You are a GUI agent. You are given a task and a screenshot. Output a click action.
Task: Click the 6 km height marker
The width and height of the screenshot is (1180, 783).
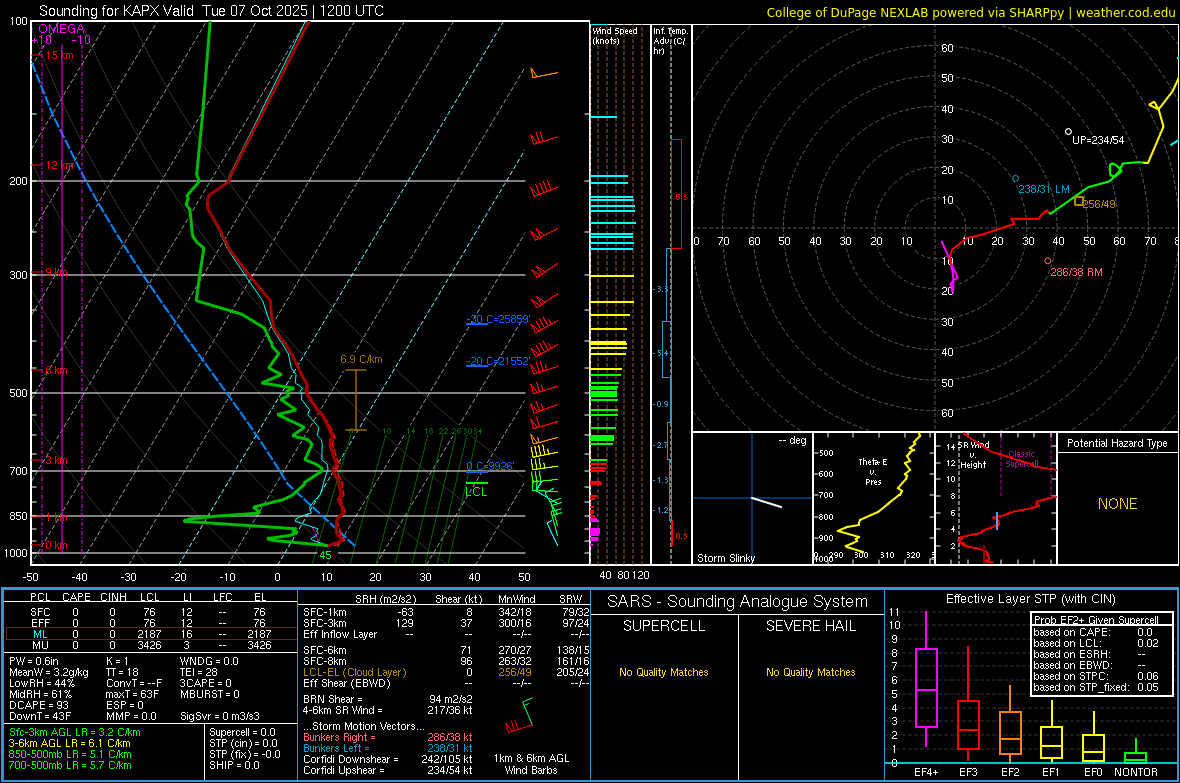[56, 370]
